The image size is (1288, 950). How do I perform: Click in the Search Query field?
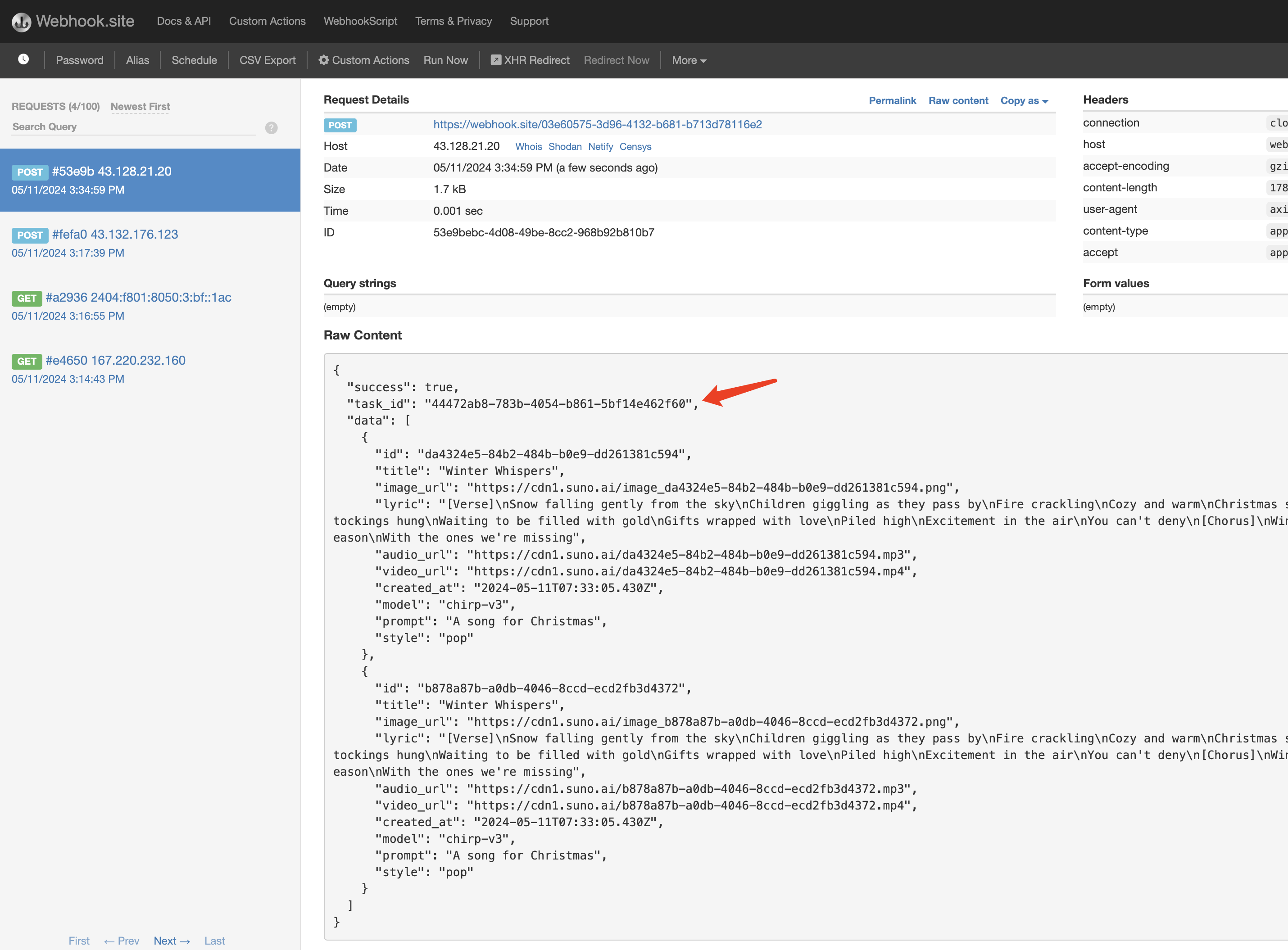pyautogui.click(x=133, y=127)
